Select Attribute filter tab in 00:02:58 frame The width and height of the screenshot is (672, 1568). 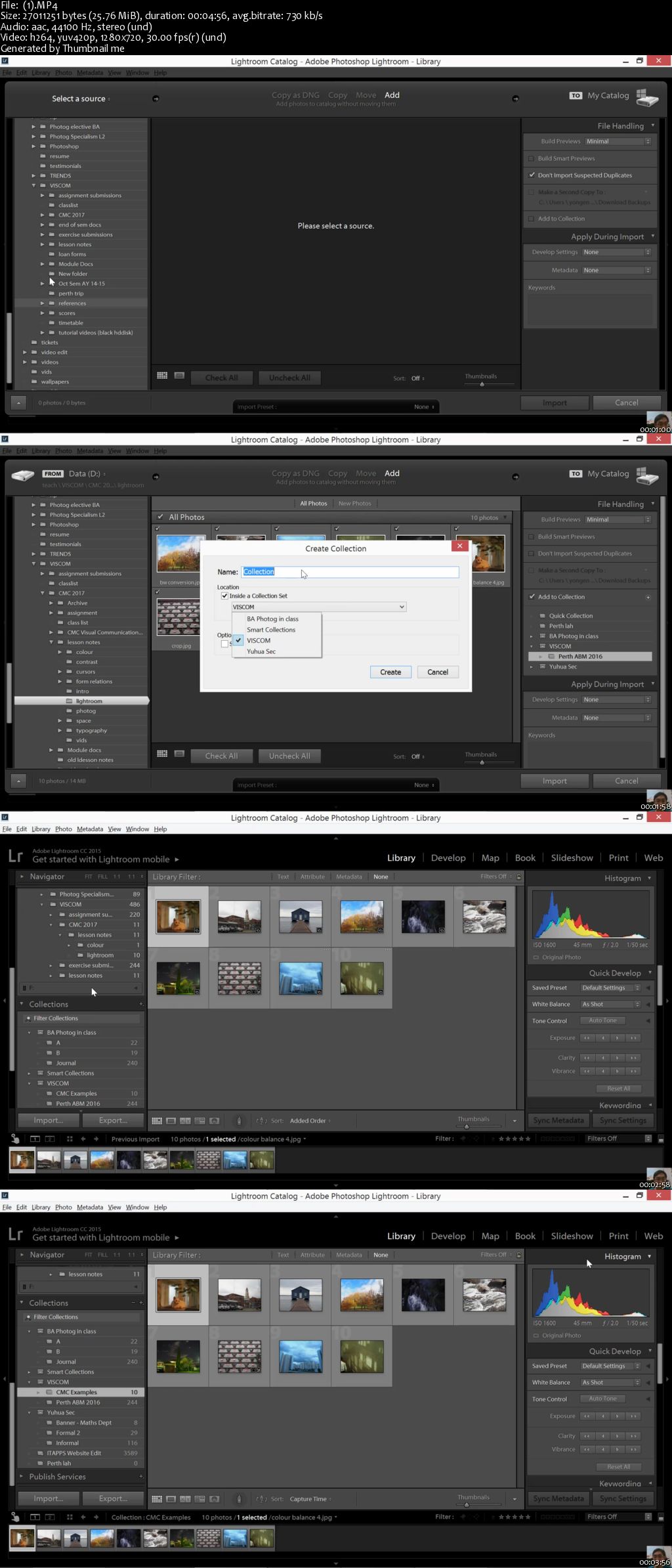[312, 877]
